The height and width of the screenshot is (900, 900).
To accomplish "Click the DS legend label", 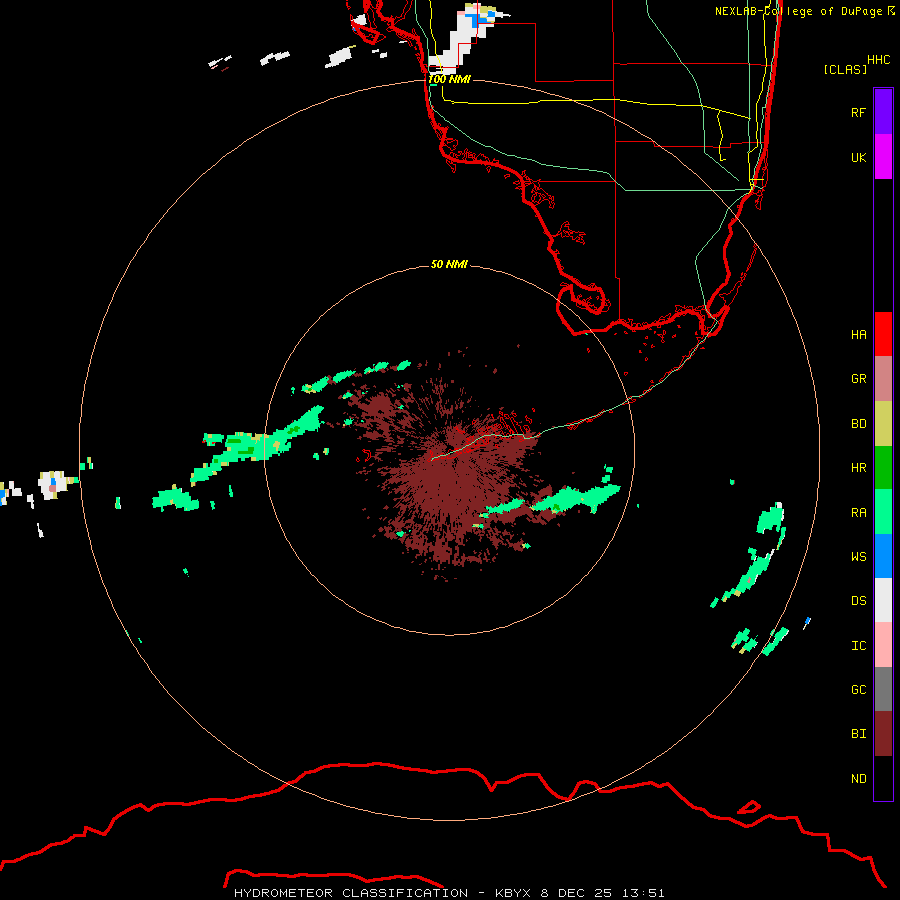I will point(858,601).
